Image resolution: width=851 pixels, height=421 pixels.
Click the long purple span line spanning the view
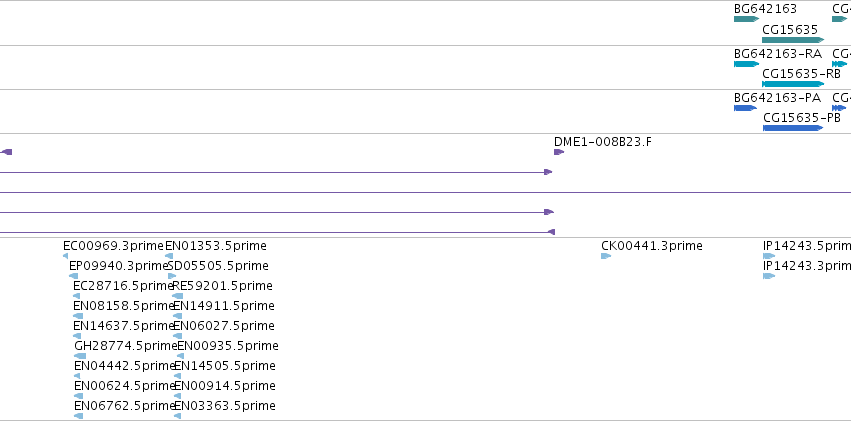[426, 192]
